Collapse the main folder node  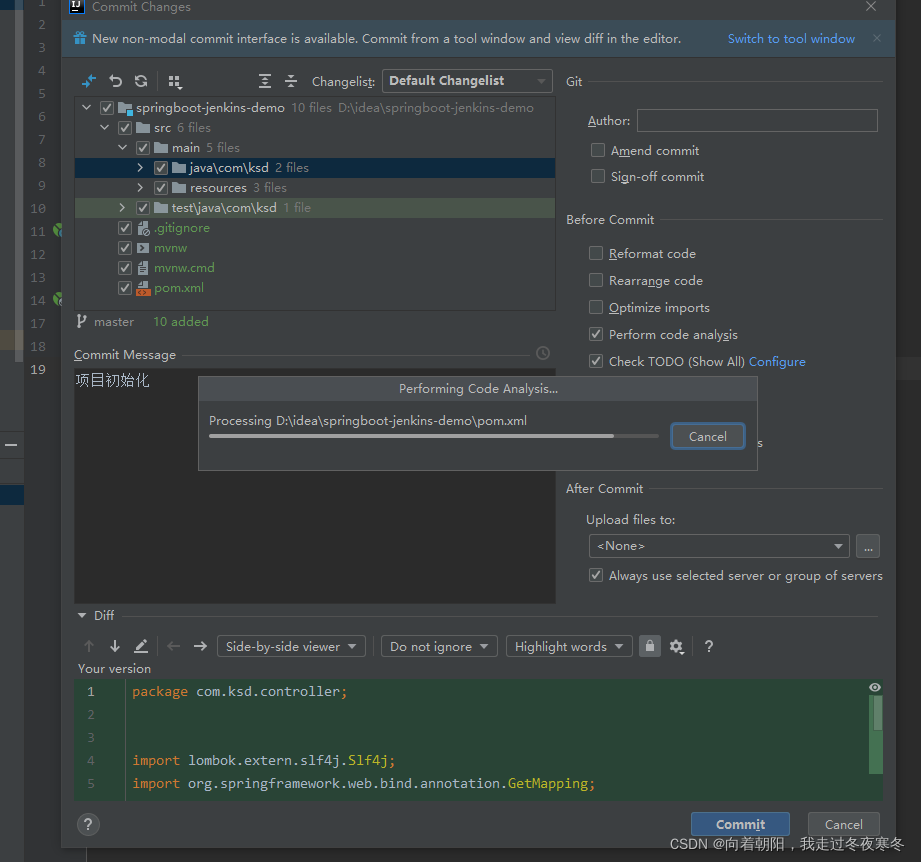[123, 147]
